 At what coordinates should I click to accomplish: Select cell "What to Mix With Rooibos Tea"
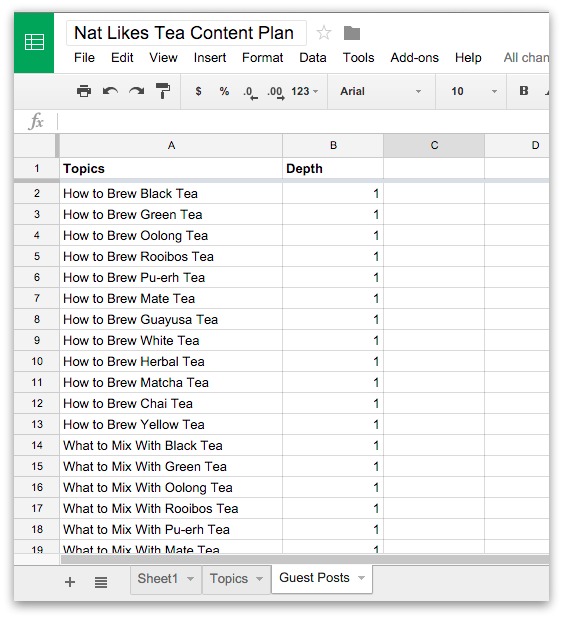(171, 508)
